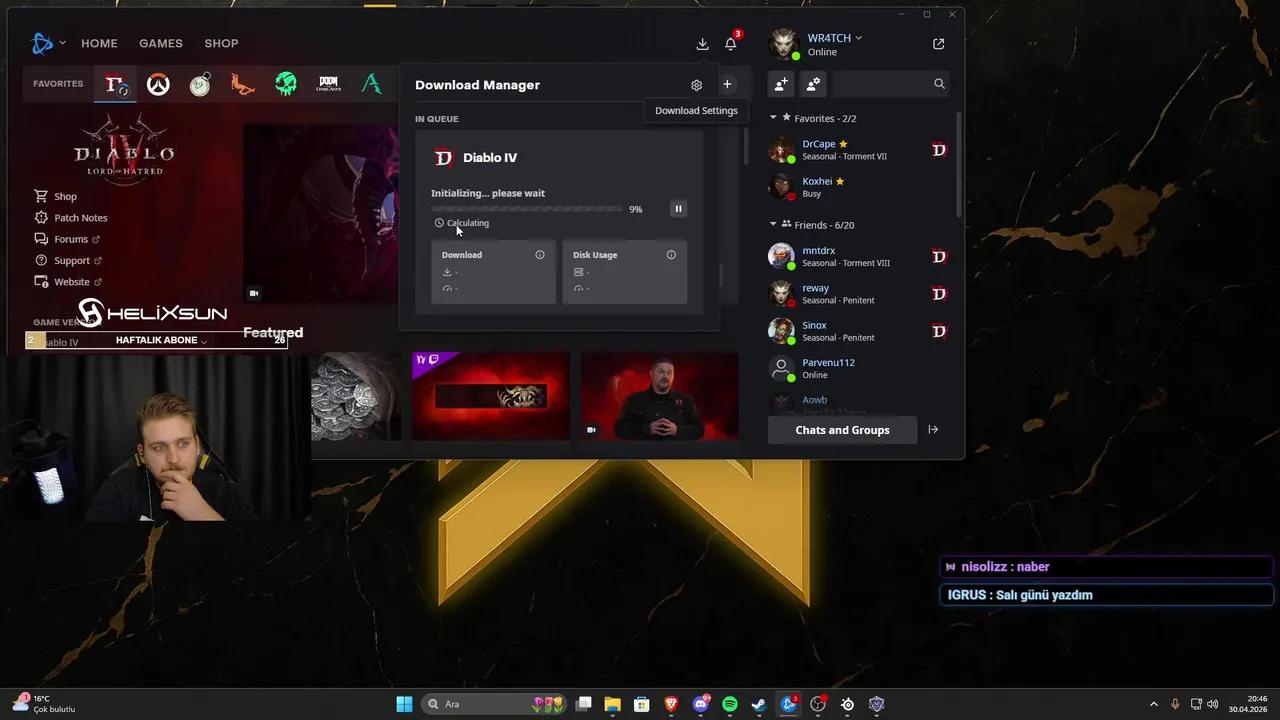This screenshot has width=1280, height=720.
Task: Click the downloads arrow icon in the header
Action: [x=702, y=44]
